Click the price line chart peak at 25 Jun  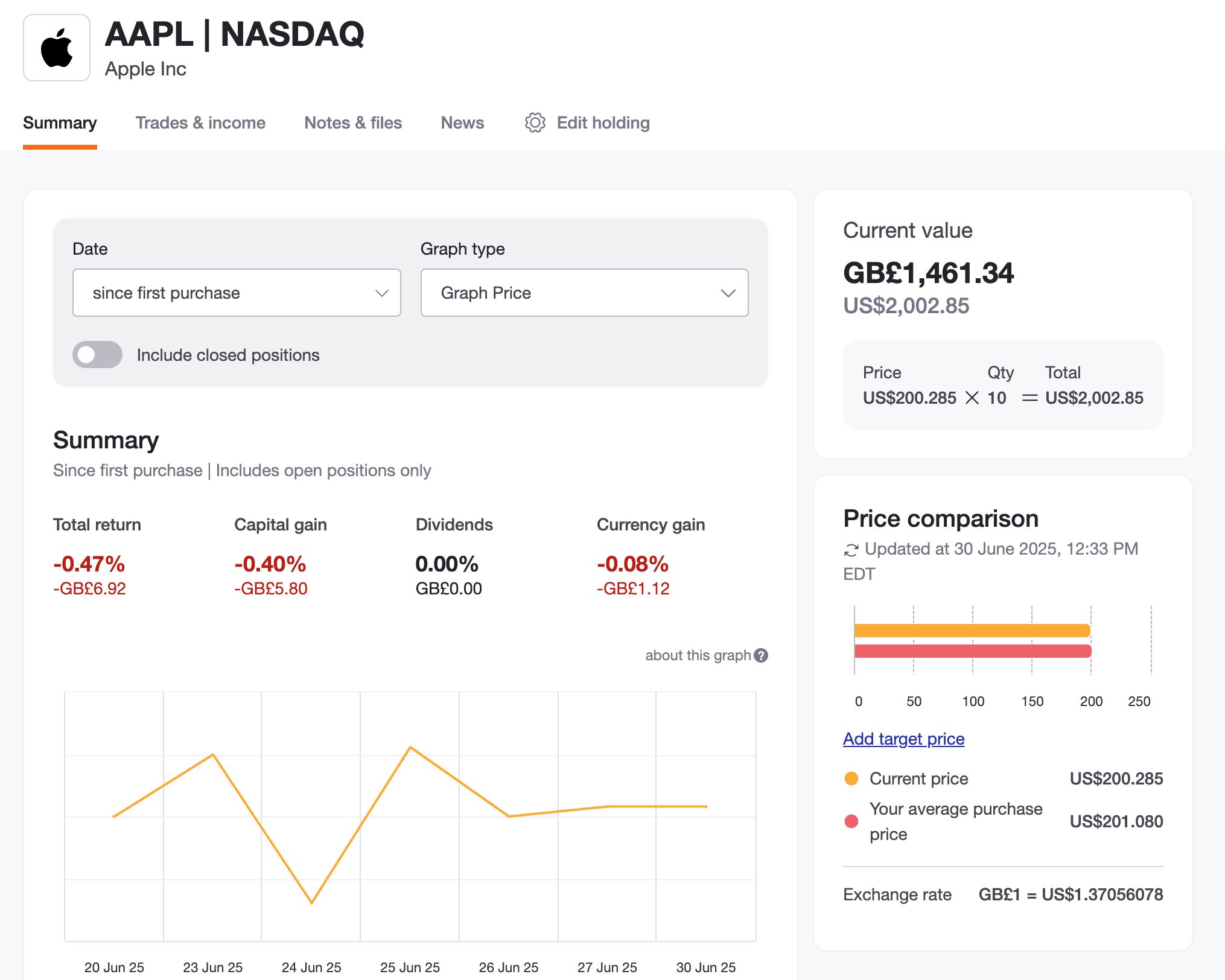coord(410,747)
